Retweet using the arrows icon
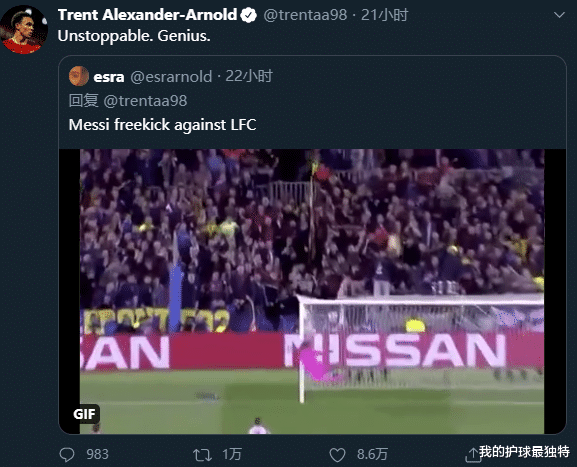577x467 pixels. click(x=202, y=455)
